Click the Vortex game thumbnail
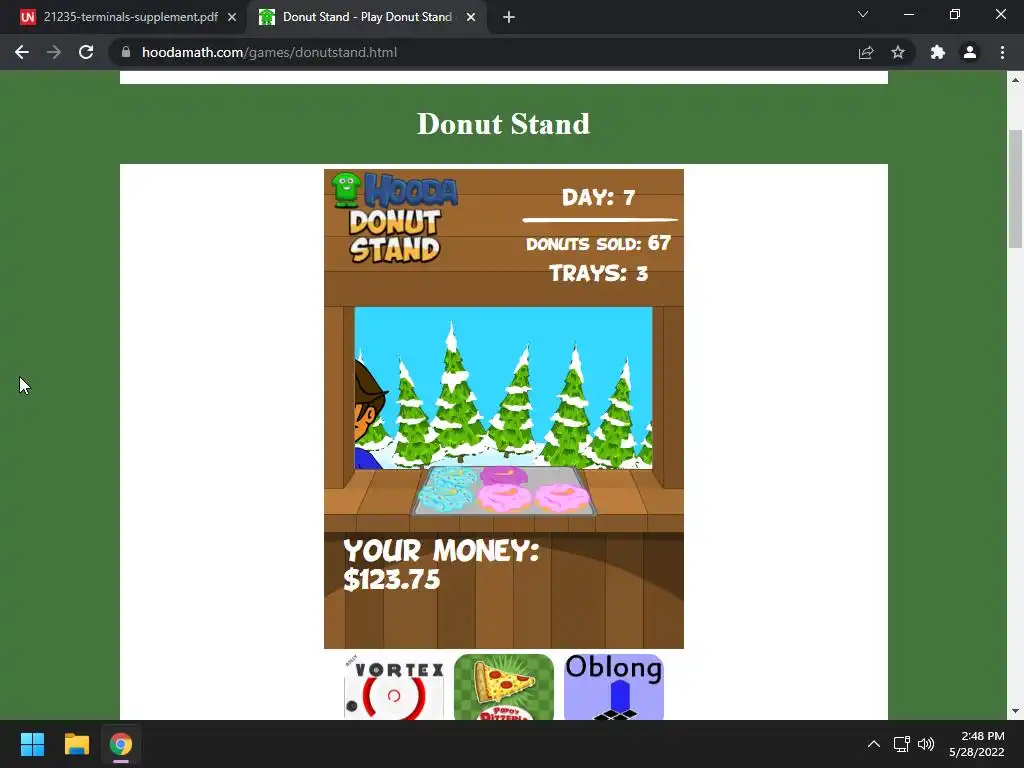 [x=394, y=687]
